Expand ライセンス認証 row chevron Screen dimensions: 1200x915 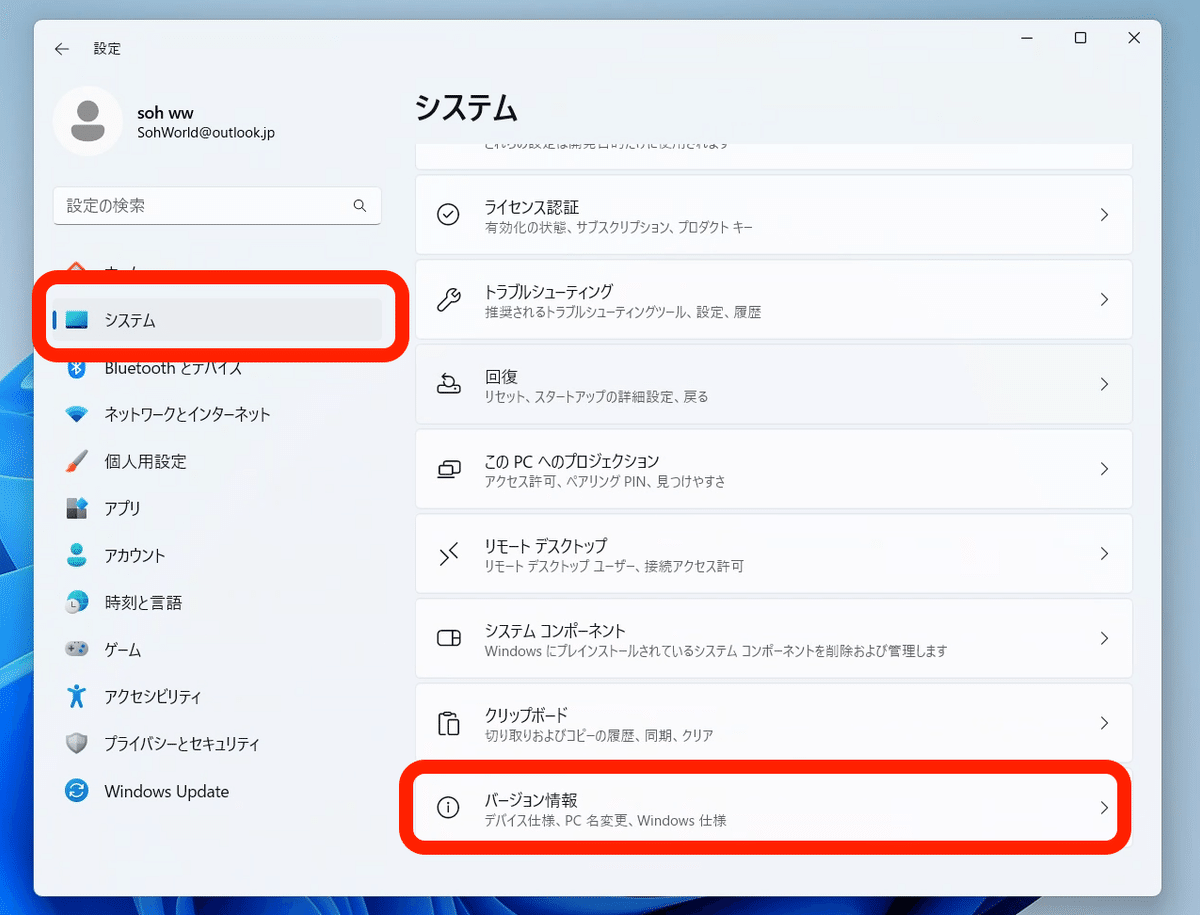point(1104,215)
